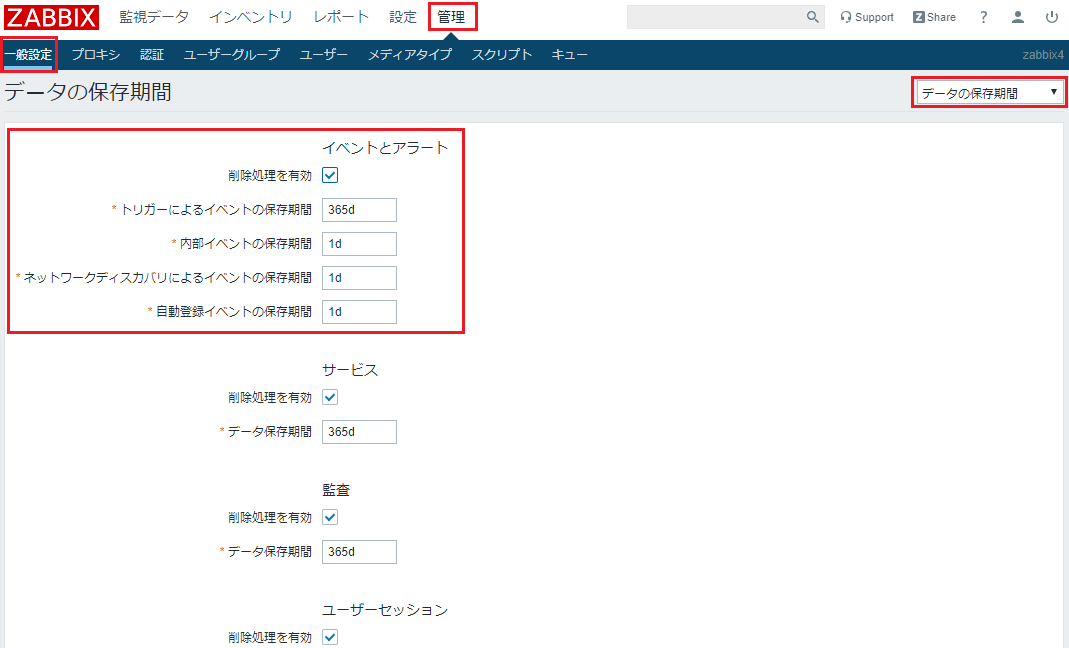Toggle 削除処理を有効 in the サービス section
The image size is (1069, 648).
[x=330, y=397]
